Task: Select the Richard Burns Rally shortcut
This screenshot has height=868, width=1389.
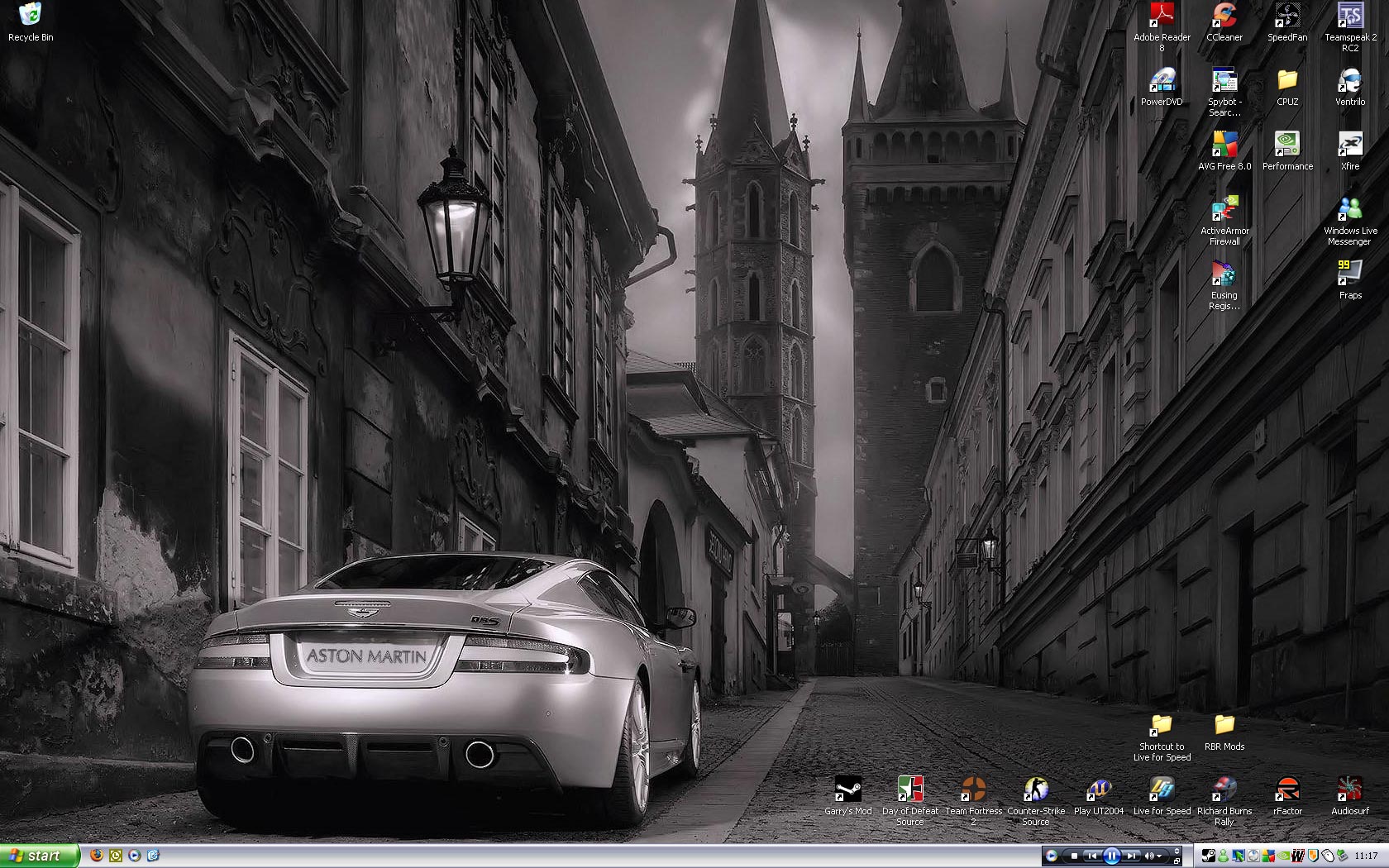Action: (1224, 801)
